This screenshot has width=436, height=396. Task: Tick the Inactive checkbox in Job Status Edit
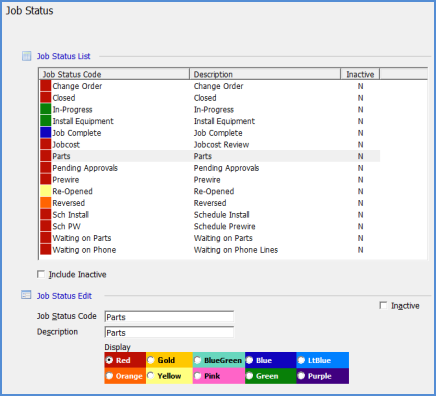(383, 305)
